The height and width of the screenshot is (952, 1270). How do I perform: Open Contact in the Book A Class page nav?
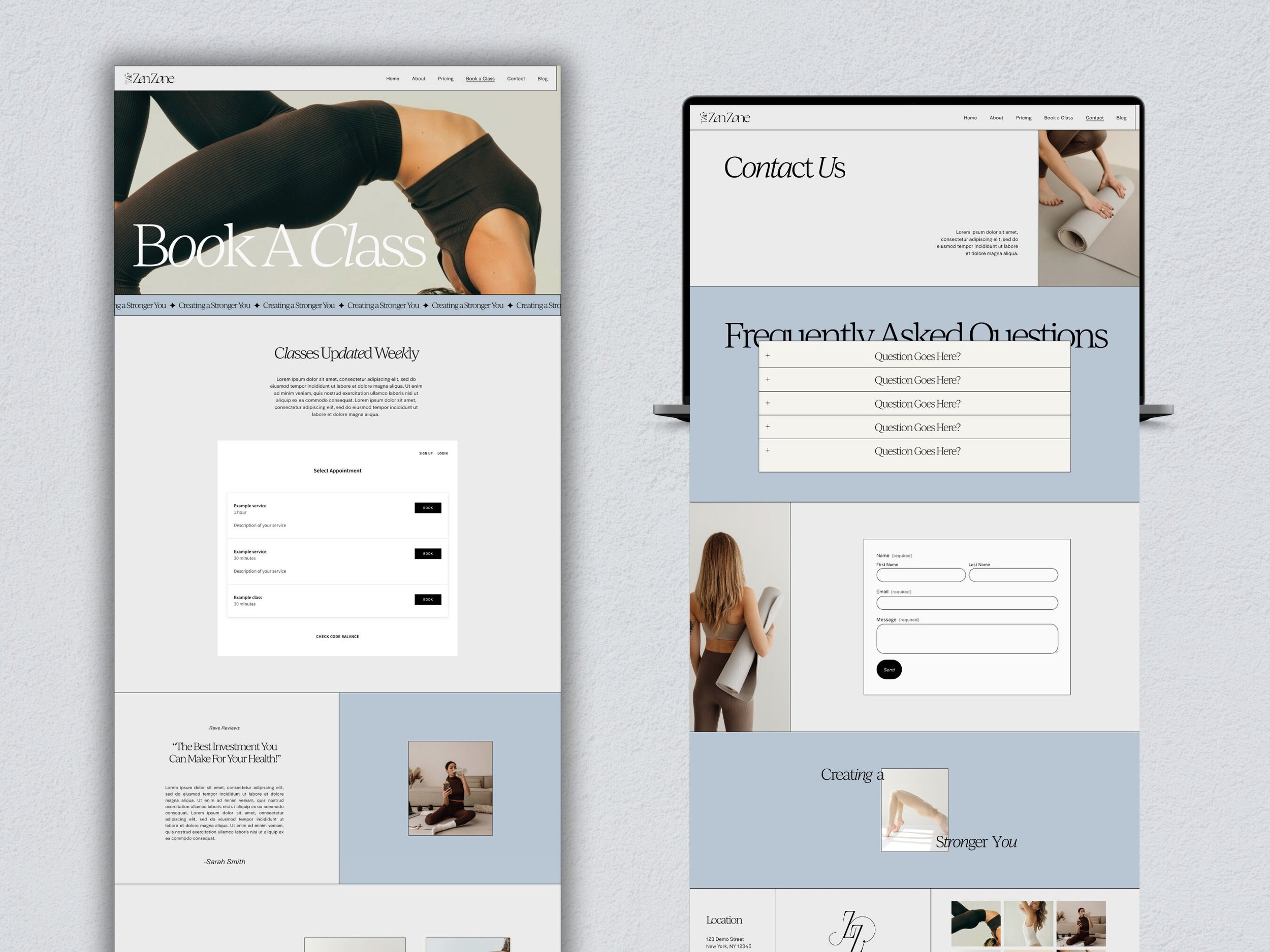(x=516, y=79)
